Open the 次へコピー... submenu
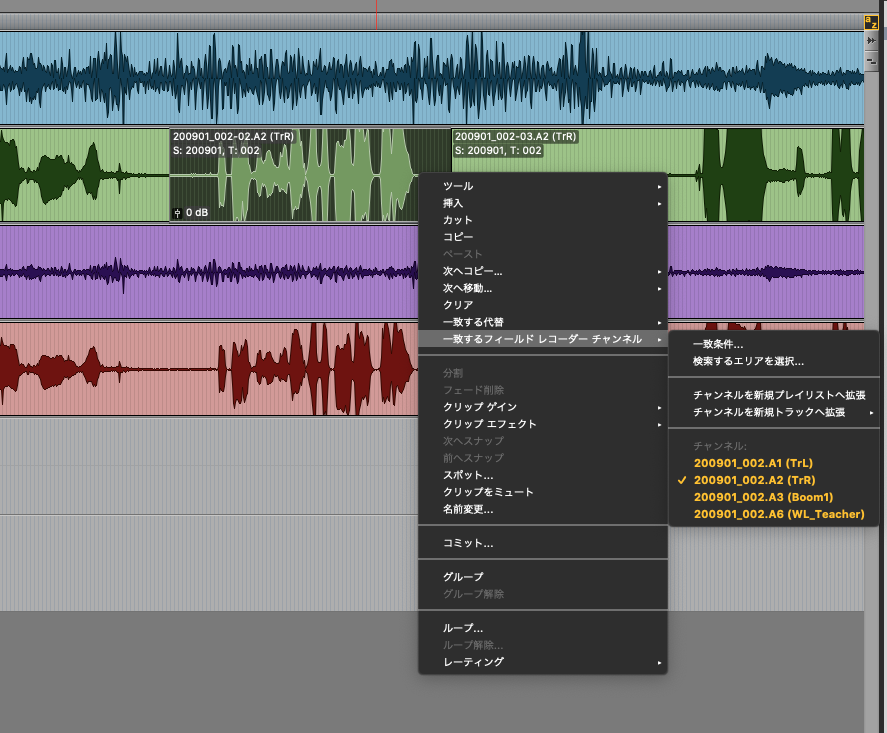The height and width of the screenshot is (733, 887). tap(543, 271)
